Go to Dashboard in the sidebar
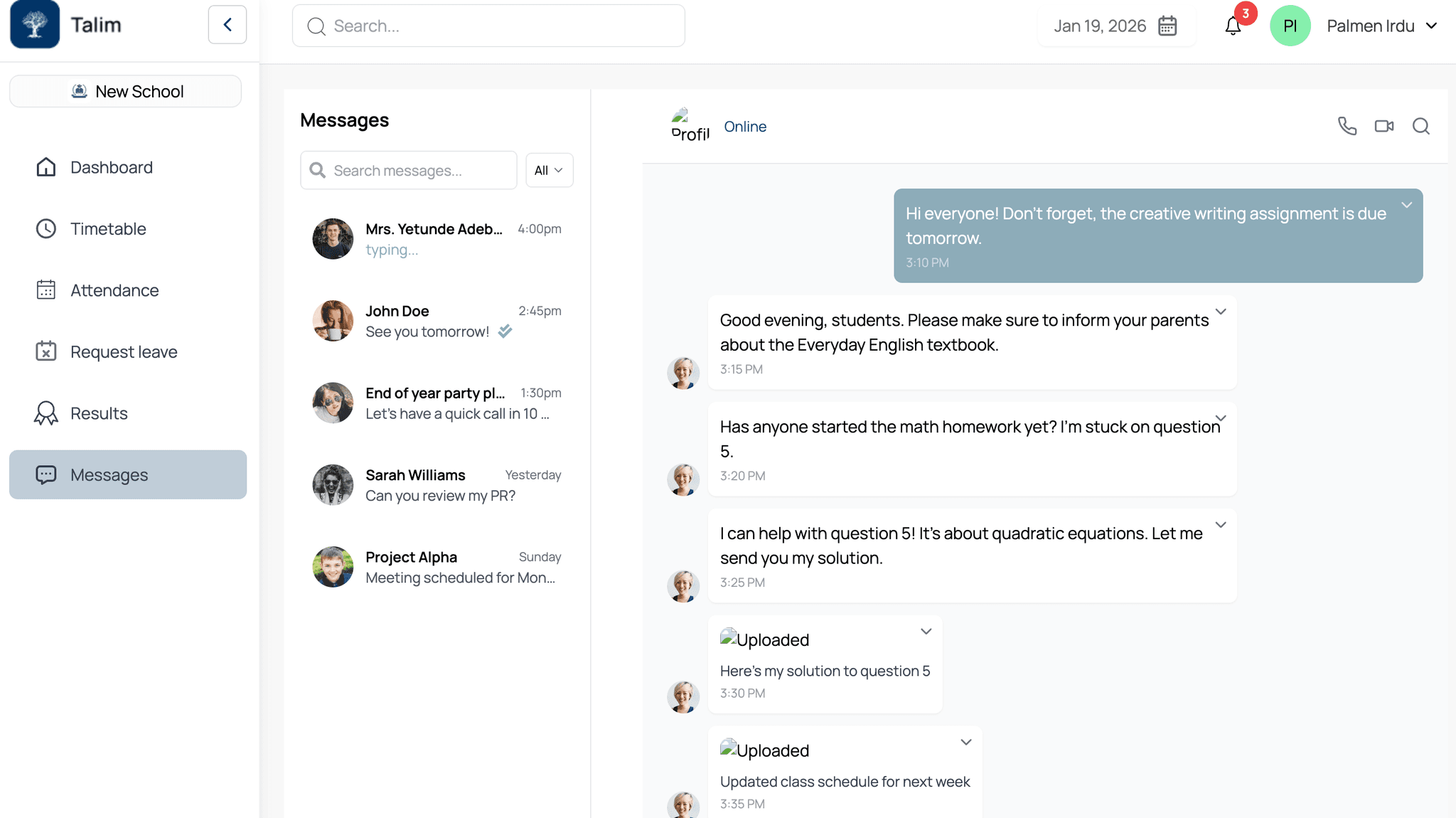This screenshot has width=1456, height=818. point(112,167)
